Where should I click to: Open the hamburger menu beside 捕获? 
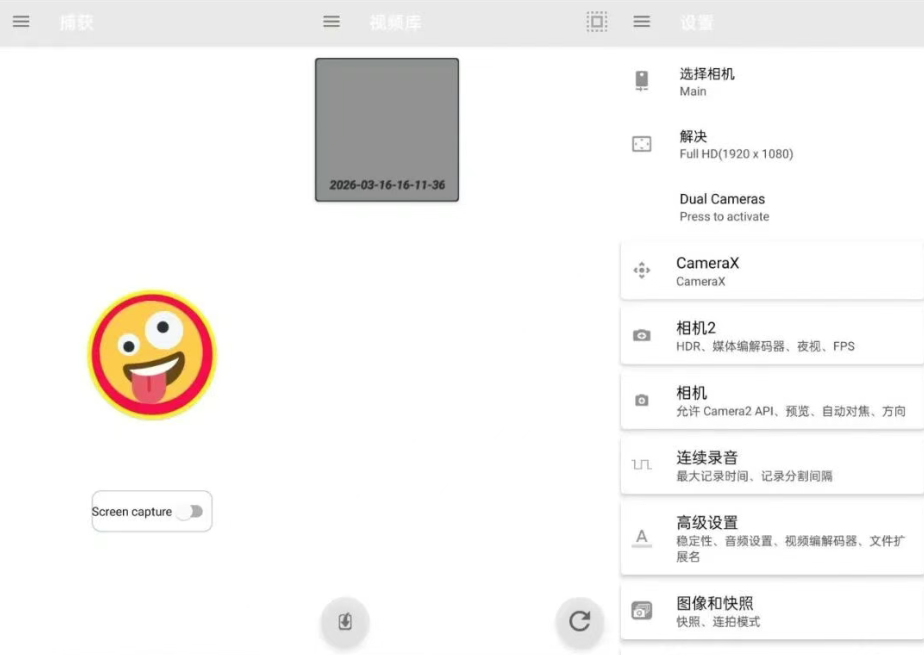pos(21,21)
